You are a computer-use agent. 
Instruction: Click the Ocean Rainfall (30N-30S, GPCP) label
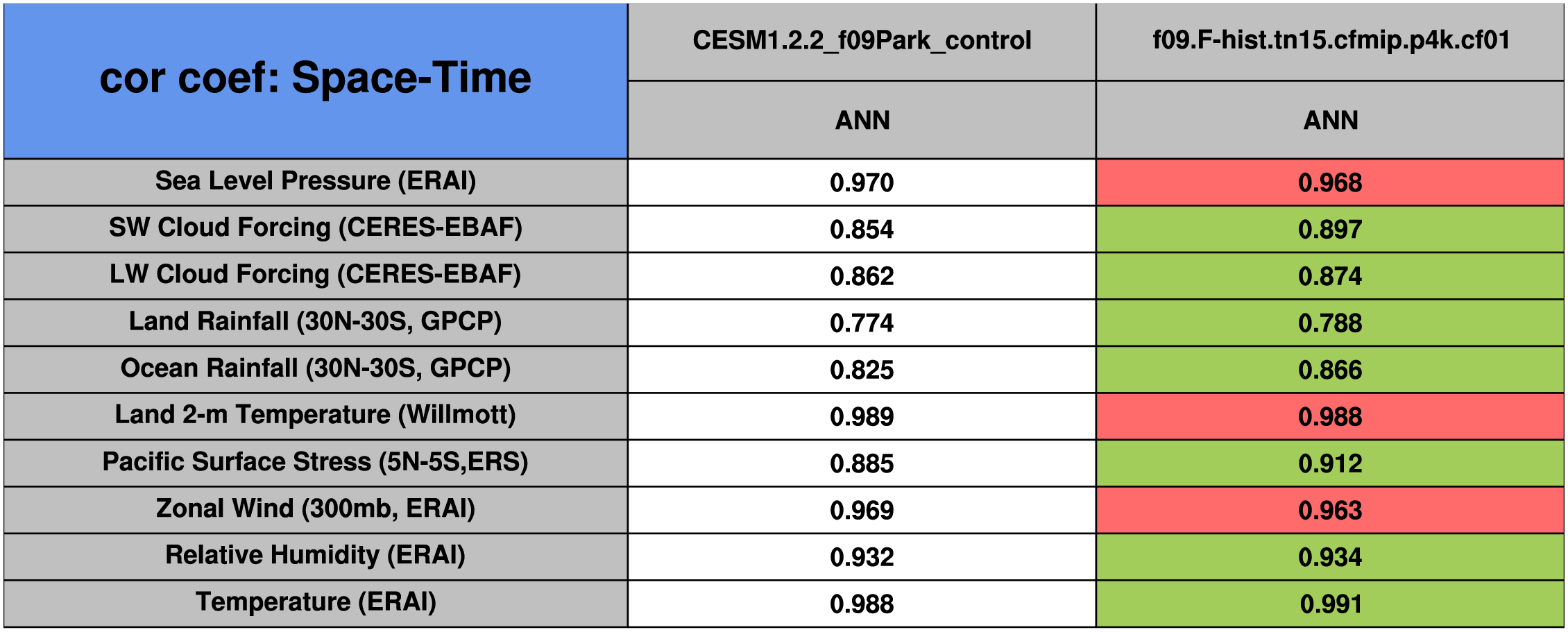(x=316, y=369)
